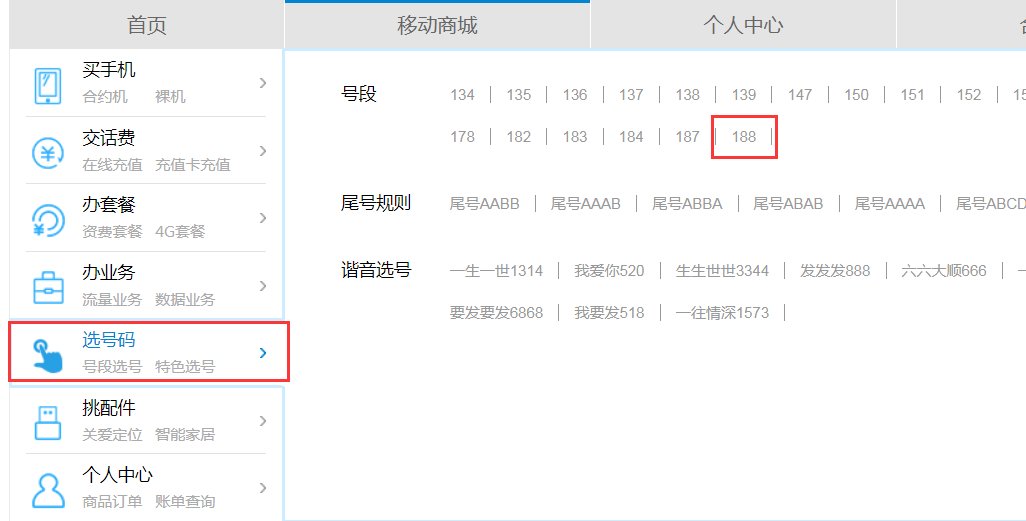Click the person icon beside 个人中心 in sidebar
This screenshot has height=521, width=1026.
(x=48, y=491)
